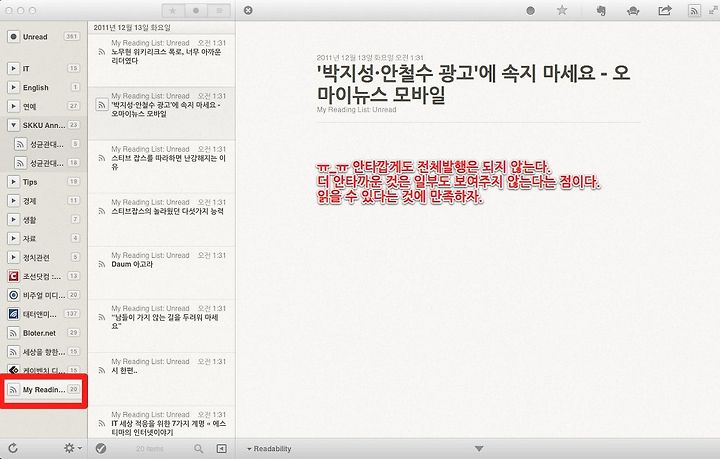Click the 조선닷컴 red favicon
The height and width of the screenshot is (459, 720).
[13, 276]
